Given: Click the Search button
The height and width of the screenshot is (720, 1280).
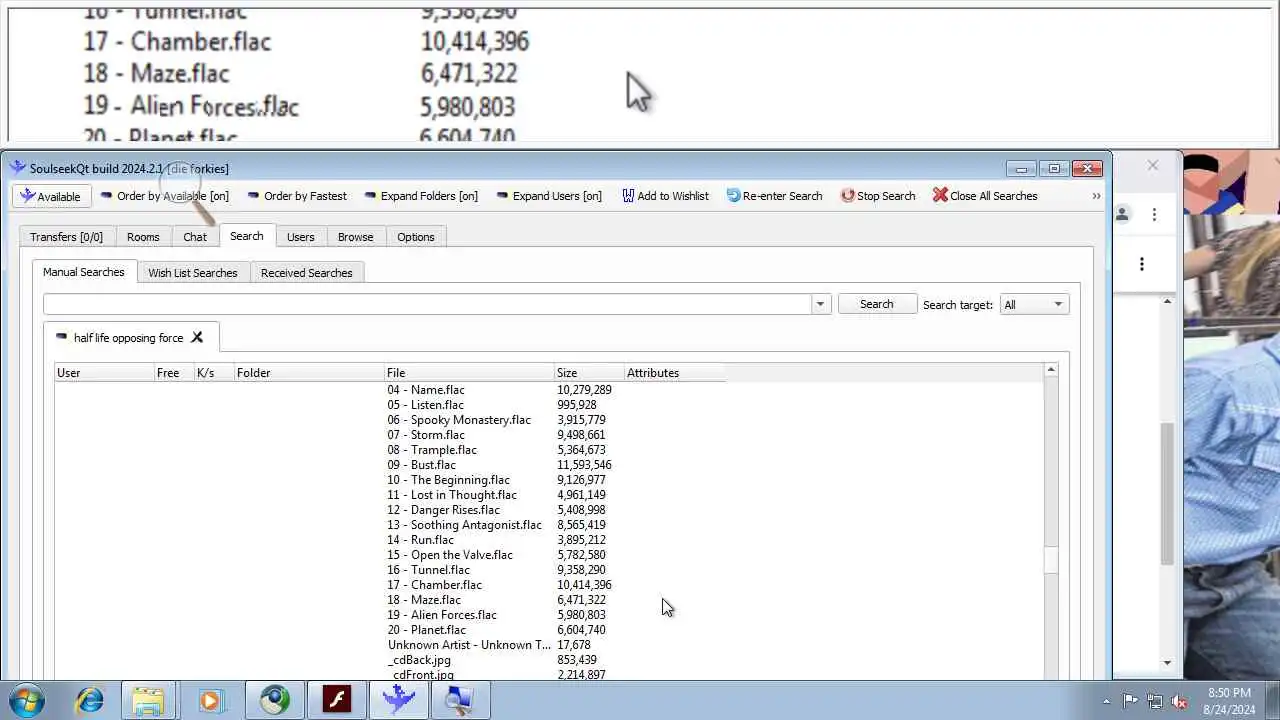Looking at the screenshot, I should pyautogui.click(x=876, y=304).
